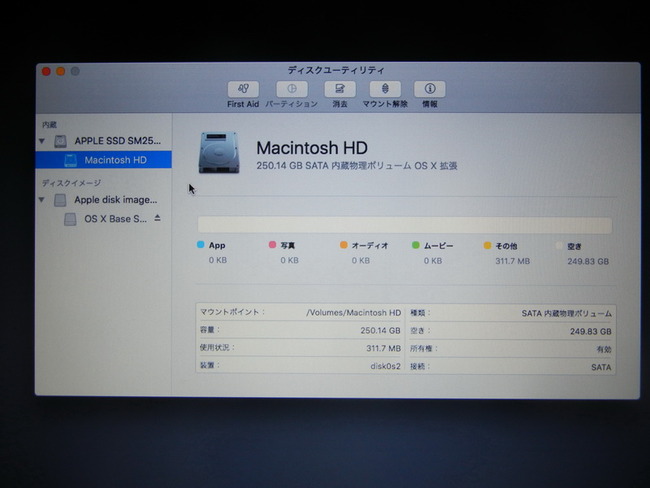Click the 250.14 GB SATA subtitle text
Image resolution: width=650 pixels, height=488 pixels.
pyautogui.click(x=357, y=166)
